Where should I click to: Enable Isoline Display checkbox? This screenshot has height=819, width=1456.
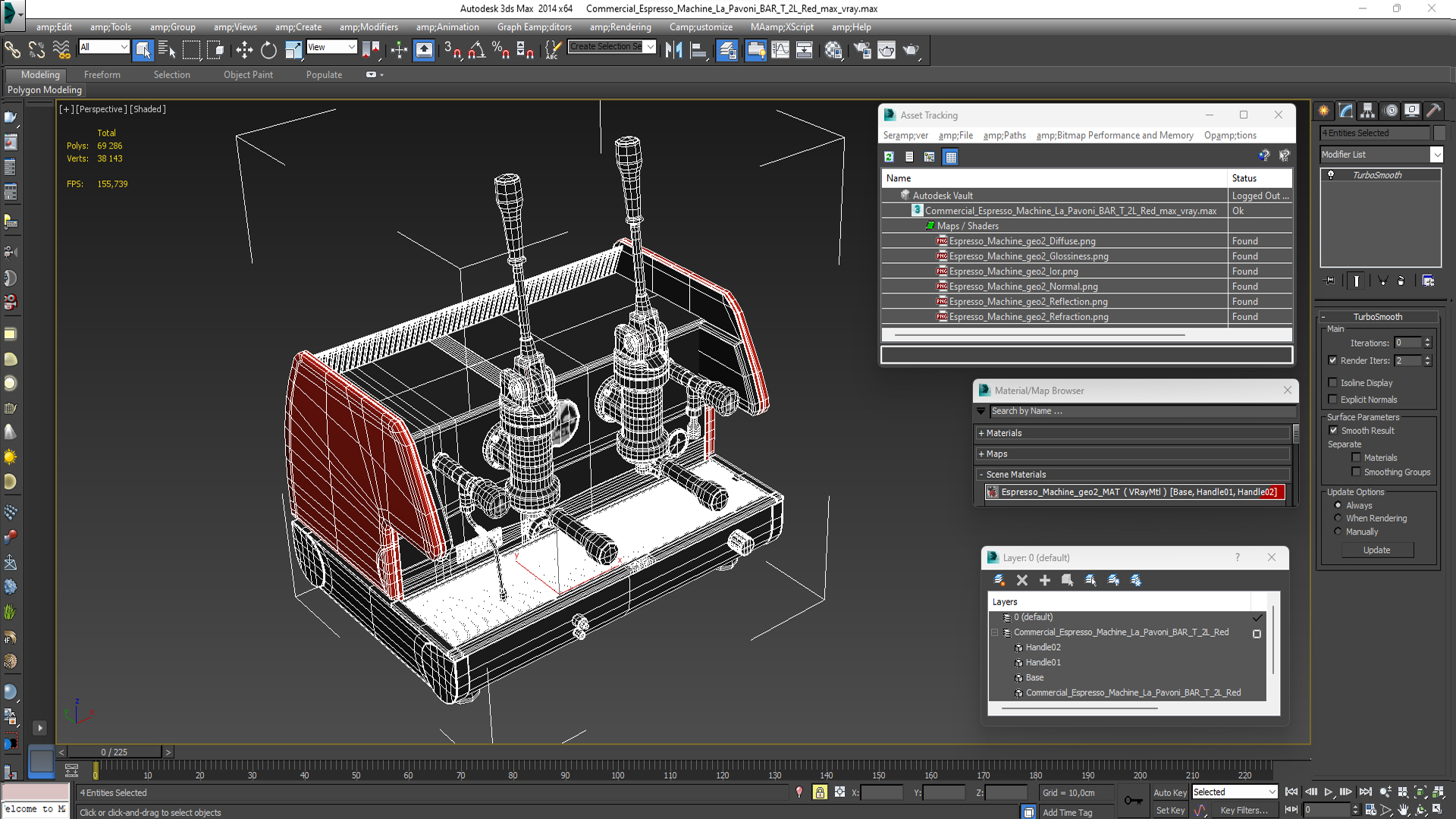click(1333, 382)
